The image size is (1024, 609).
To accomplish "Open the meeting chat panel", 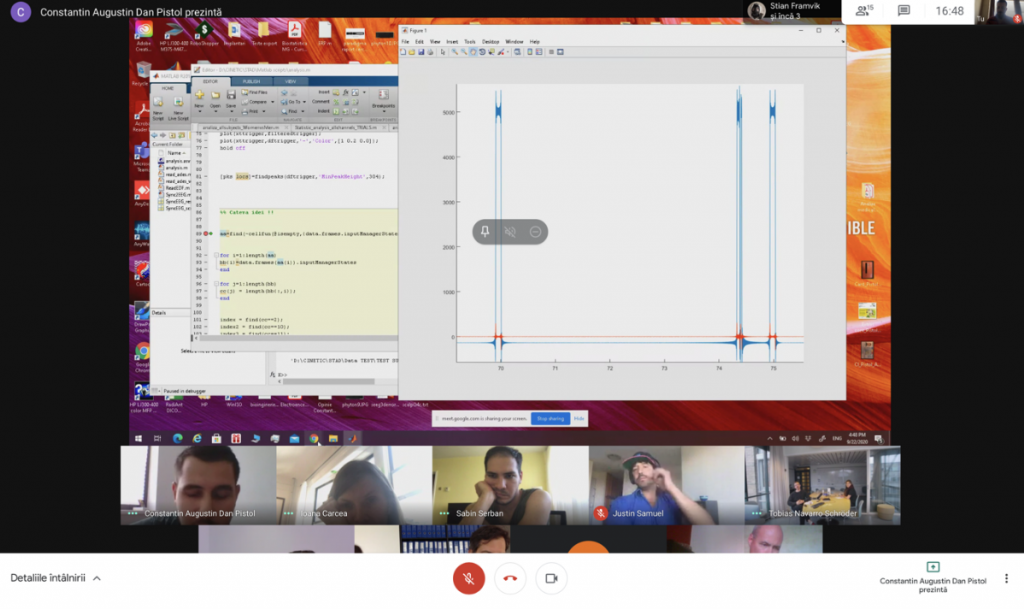I will click(904, 11).
